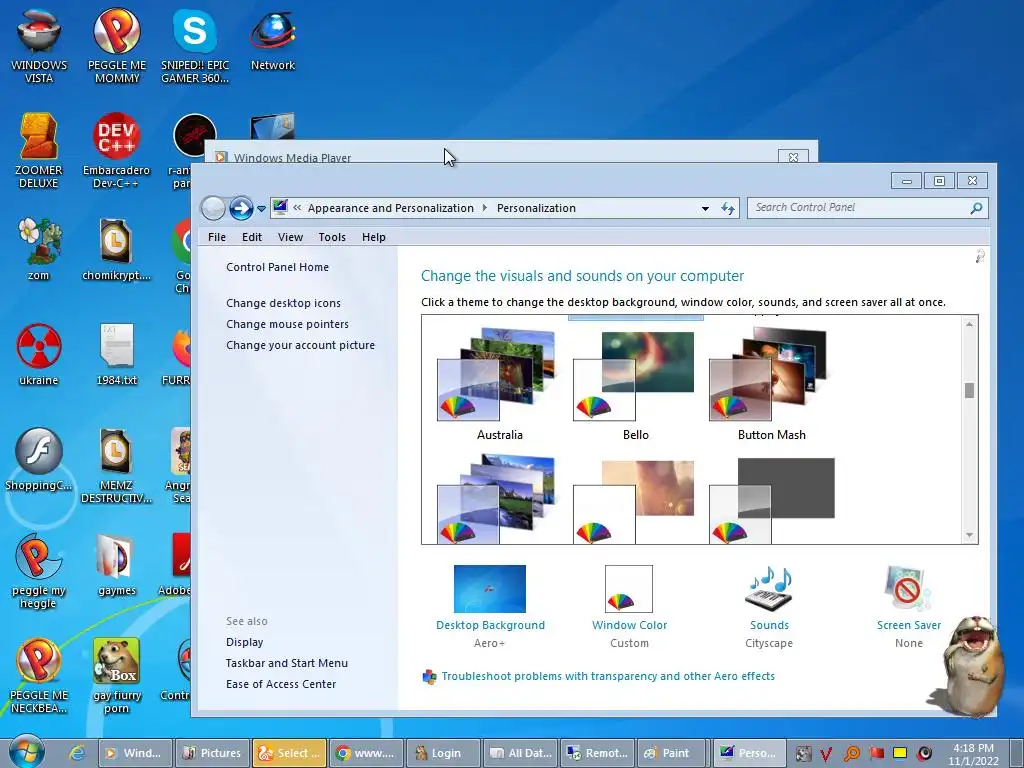Open the peggle my heggle icon
Image resolution: width=1024 pixels, height=768 pixels.
(x=39, y=571)
